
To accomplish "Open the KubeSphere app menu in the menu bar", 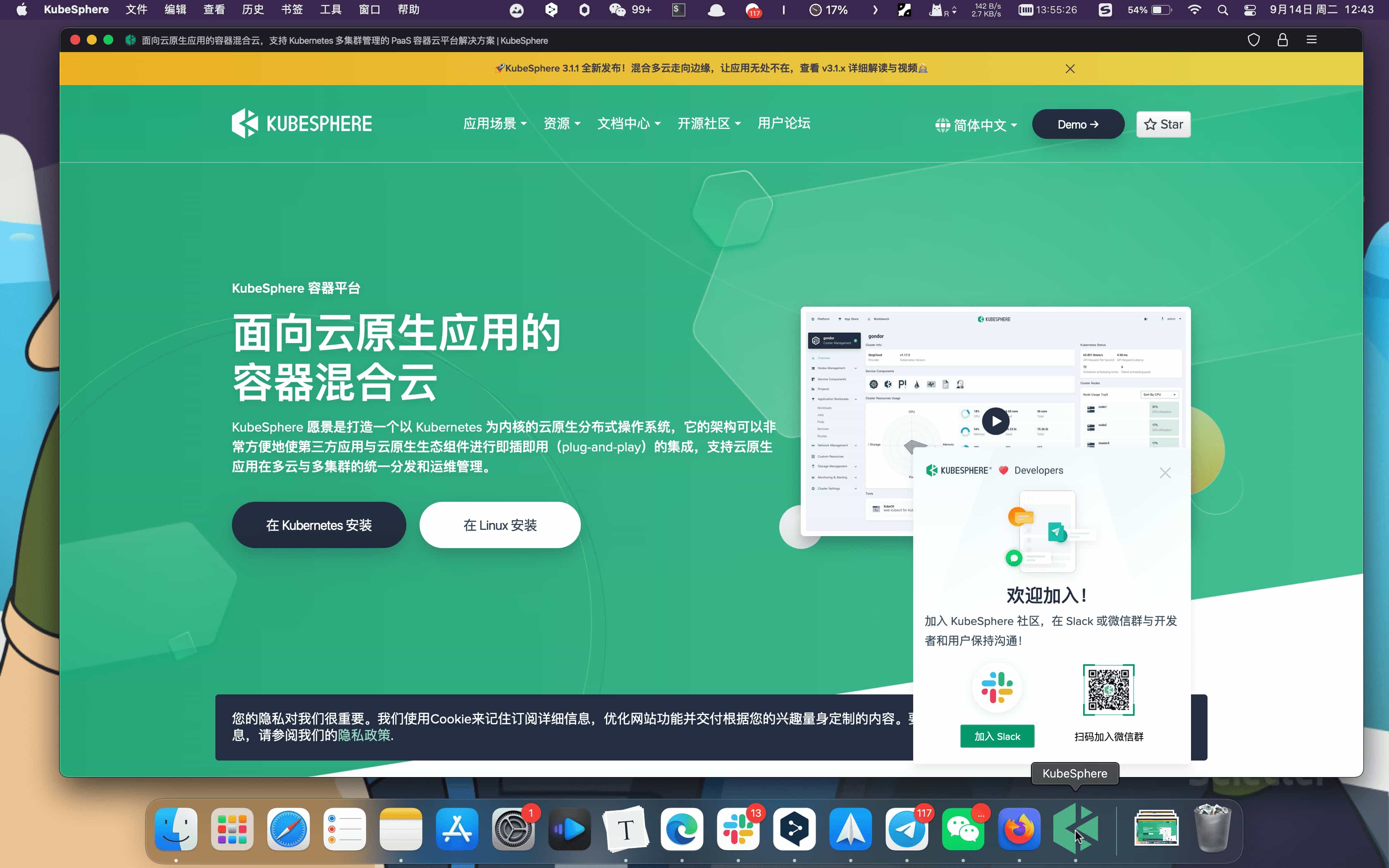I will click(x=76, y=10).
